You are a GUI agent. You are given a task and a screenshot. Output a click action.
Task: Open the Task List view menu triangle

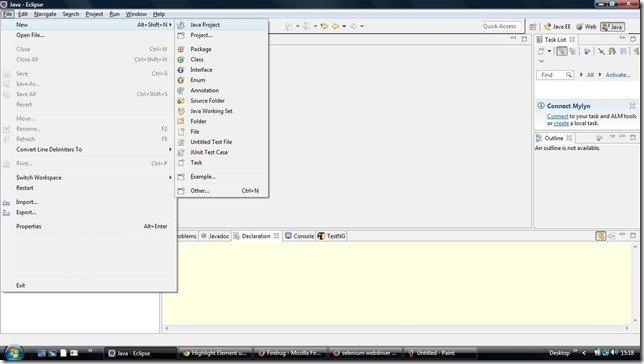[x=541, y=62]
